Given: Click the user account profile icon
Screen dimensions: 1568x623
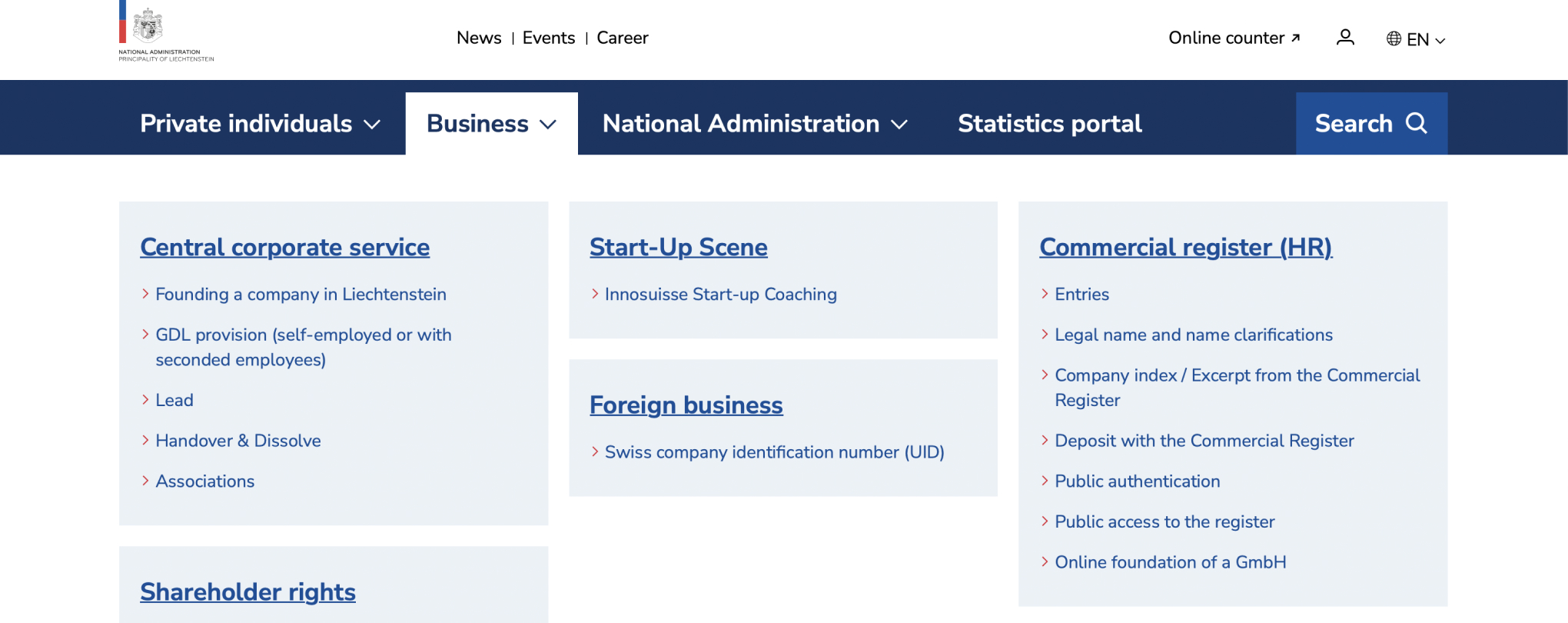Looking at the screenshot, I should tap(1345, 38).
